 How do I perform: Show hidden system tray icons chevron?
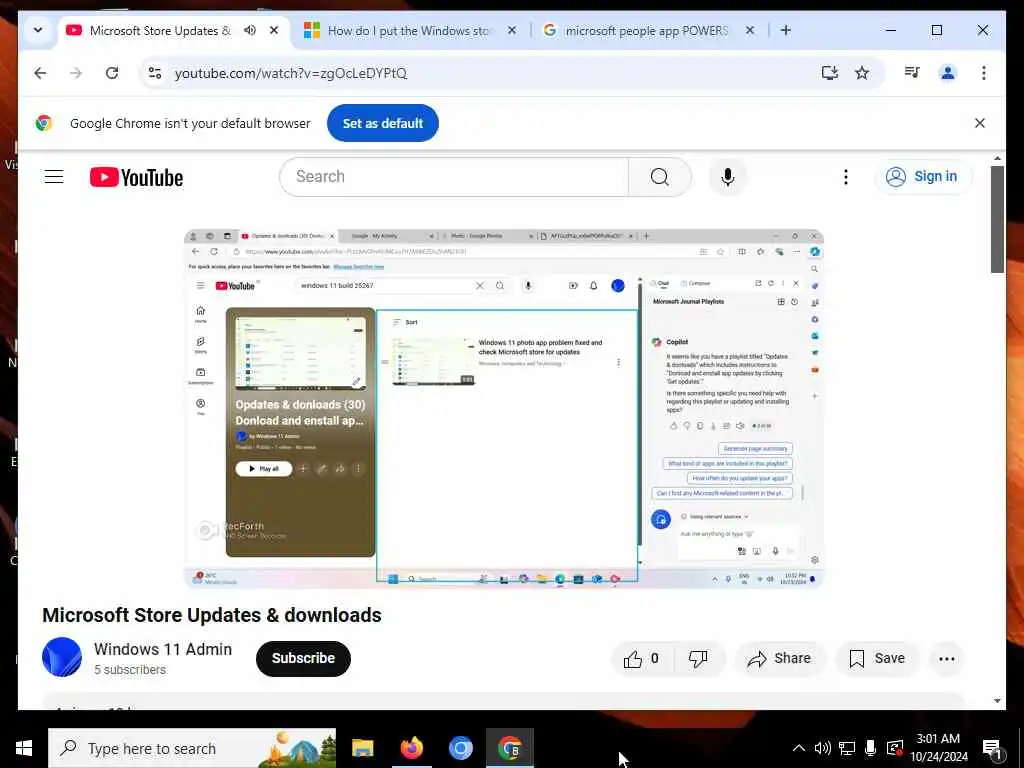(x=798, y=748)
